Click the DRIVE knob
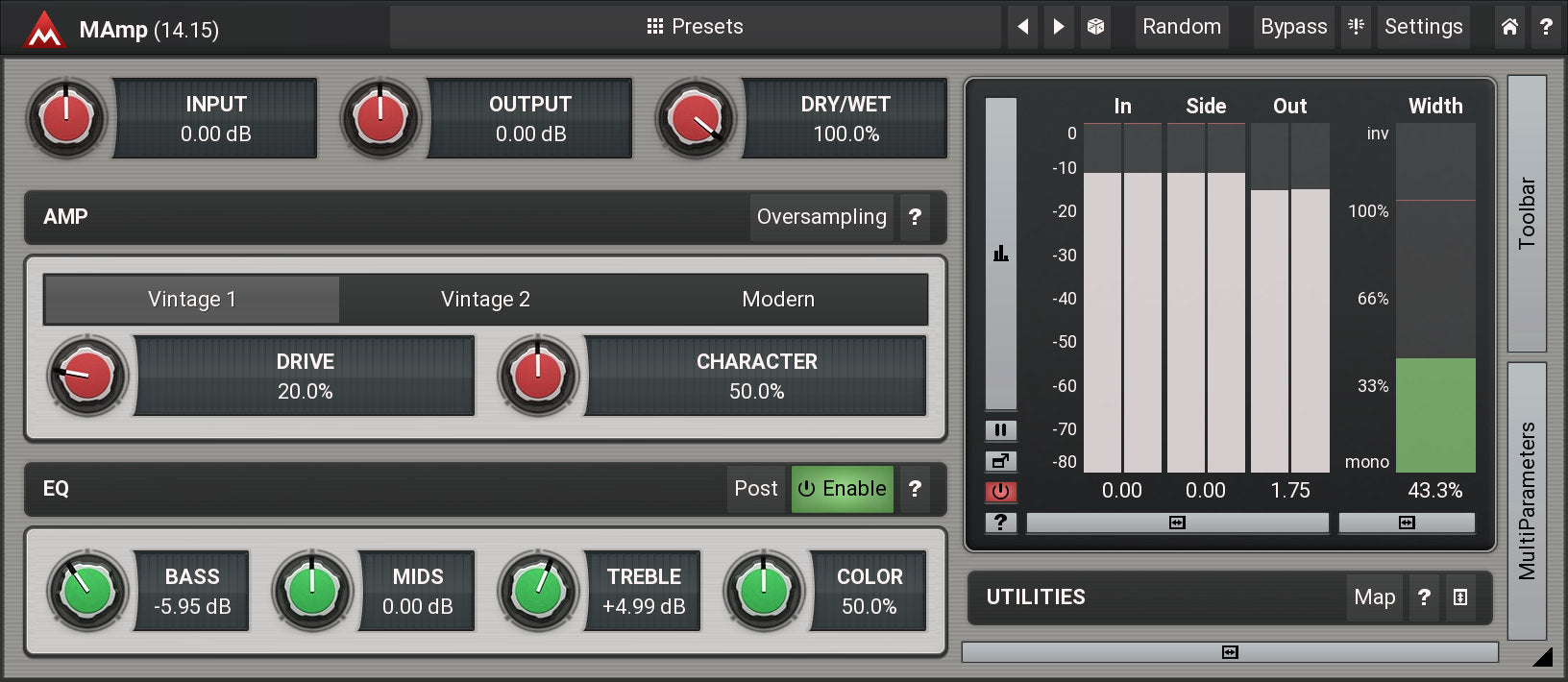Image resolution: width=1568 pixels, height=682 pixels. (x=87, y=376)
